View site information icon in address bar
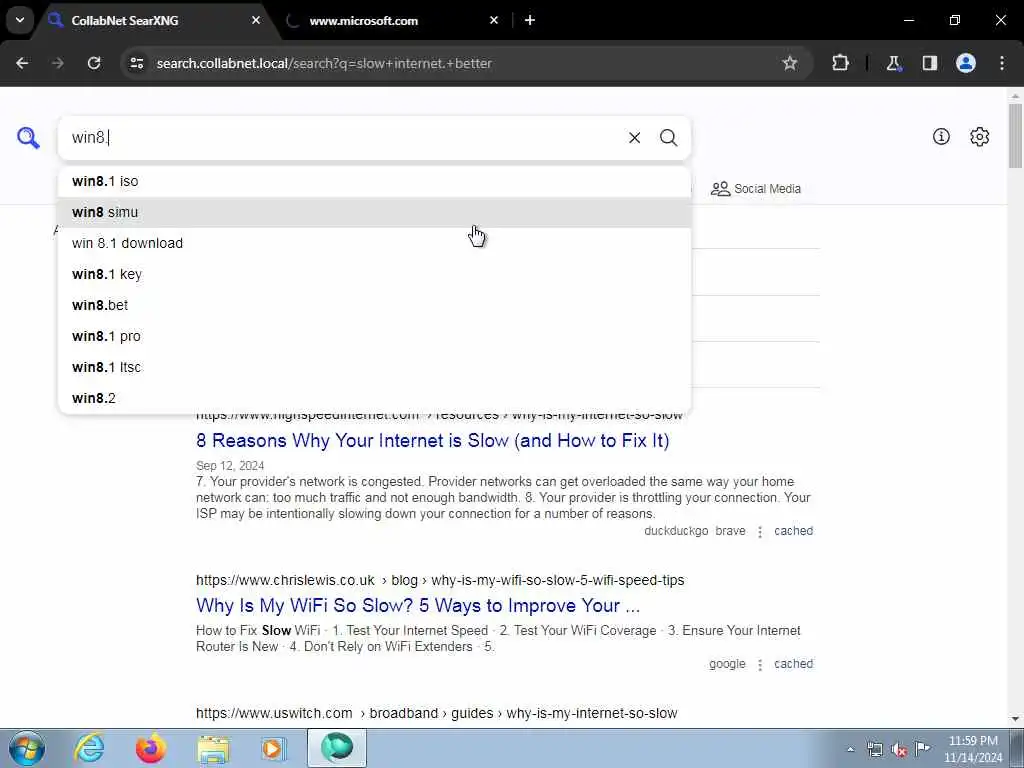 [136, 63]
